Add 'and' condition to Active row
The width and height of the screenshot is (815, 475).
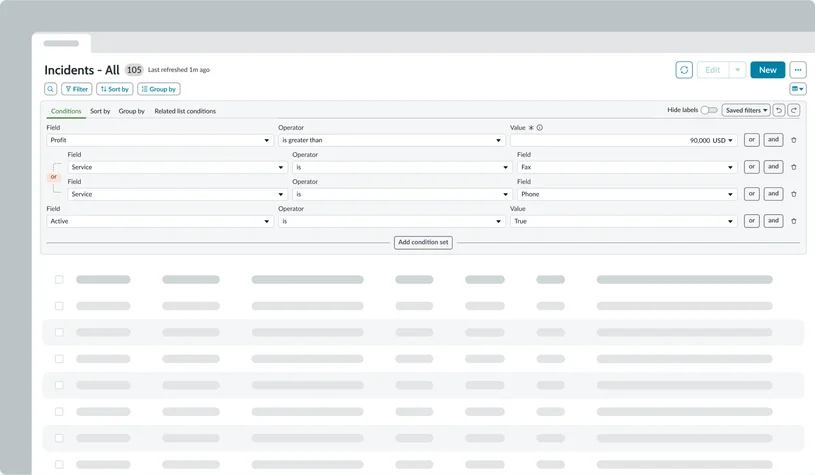click(773, 221)
